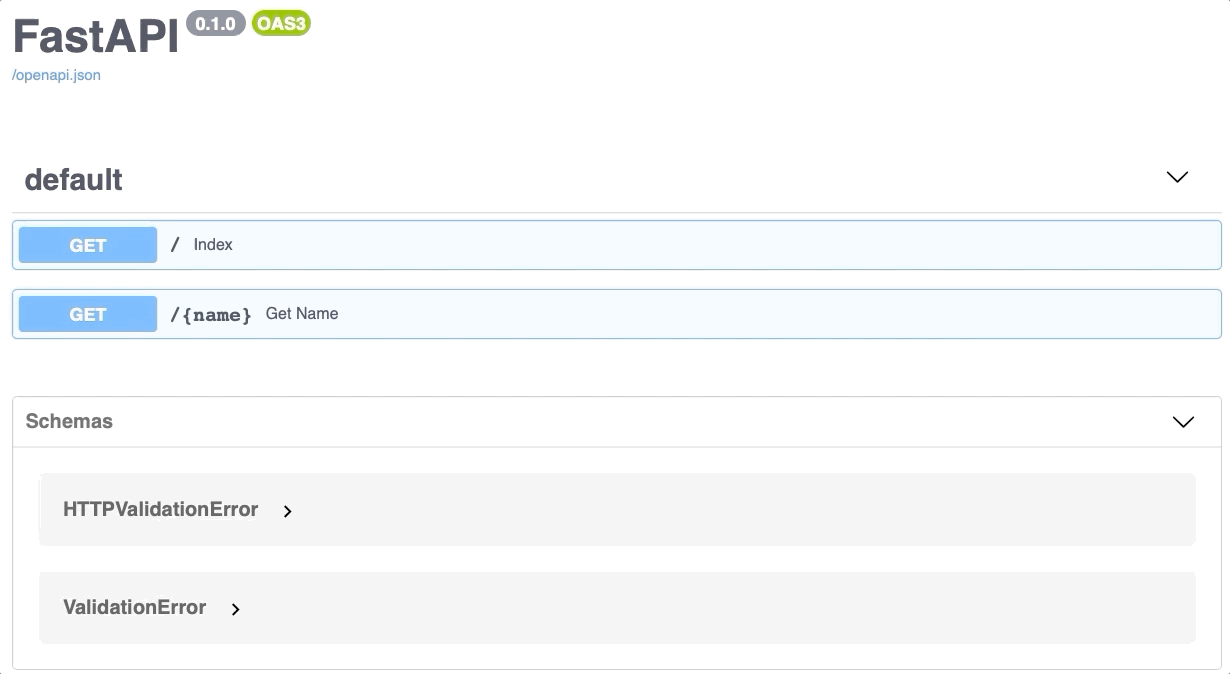Collapse the default section using its chevron

click(1177, 177)
